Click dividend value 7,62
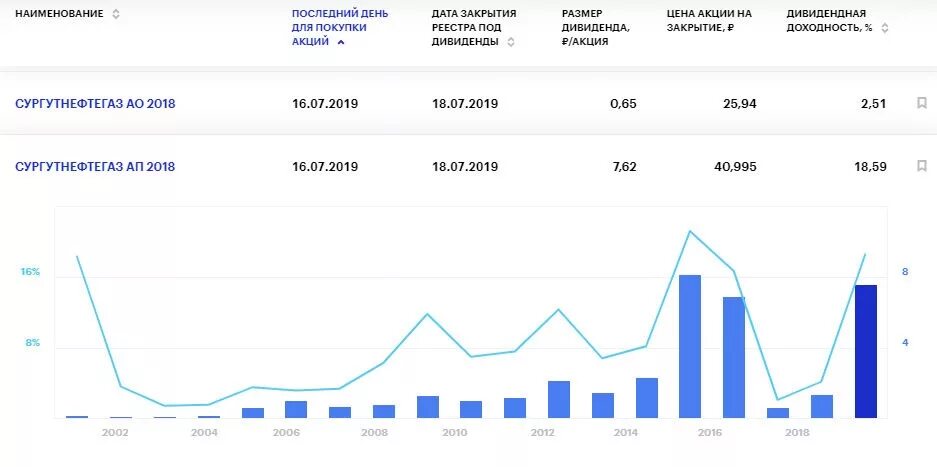 (625, 166)
